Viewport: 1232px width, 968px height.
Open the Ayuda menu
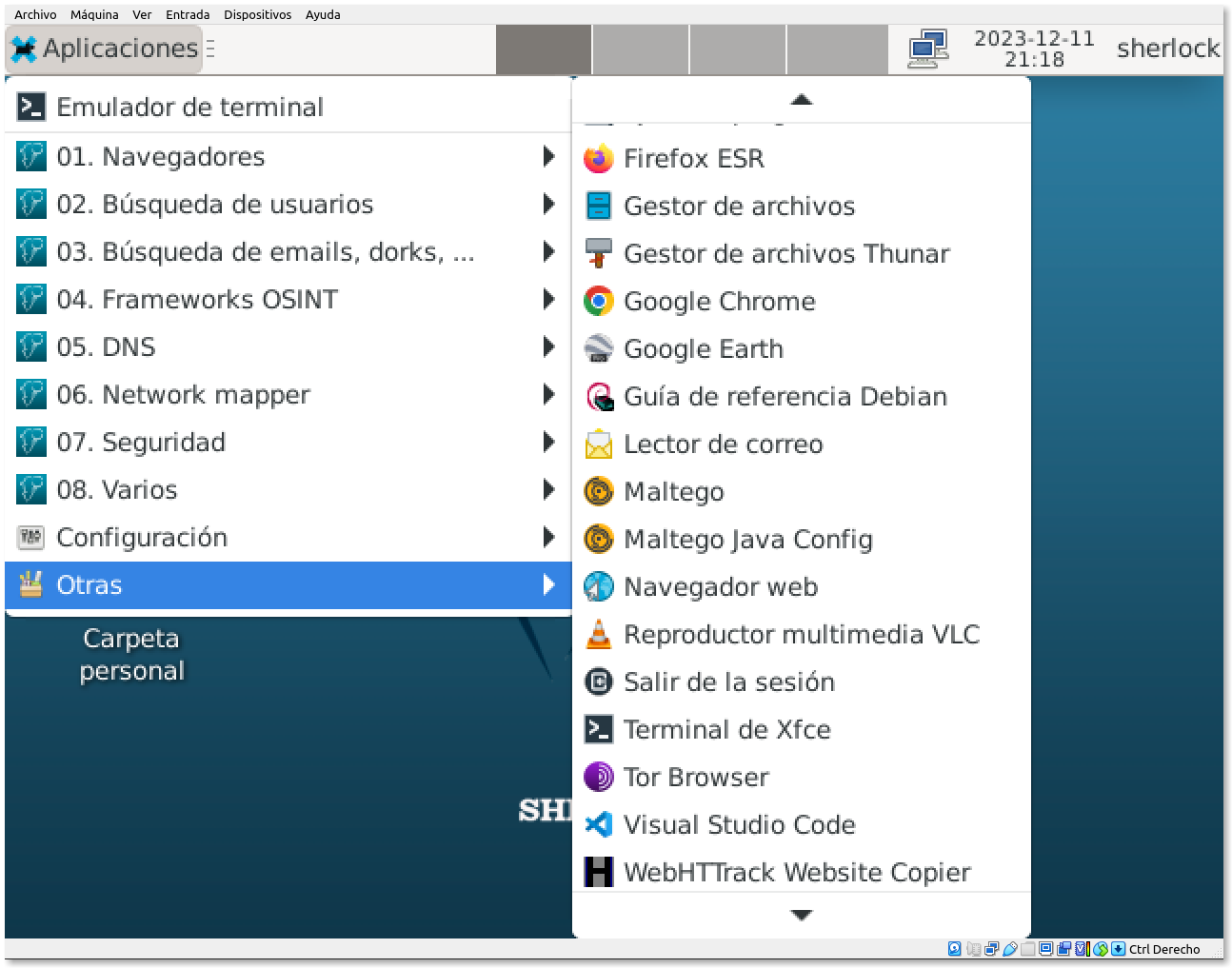click(x=323, y=14)
